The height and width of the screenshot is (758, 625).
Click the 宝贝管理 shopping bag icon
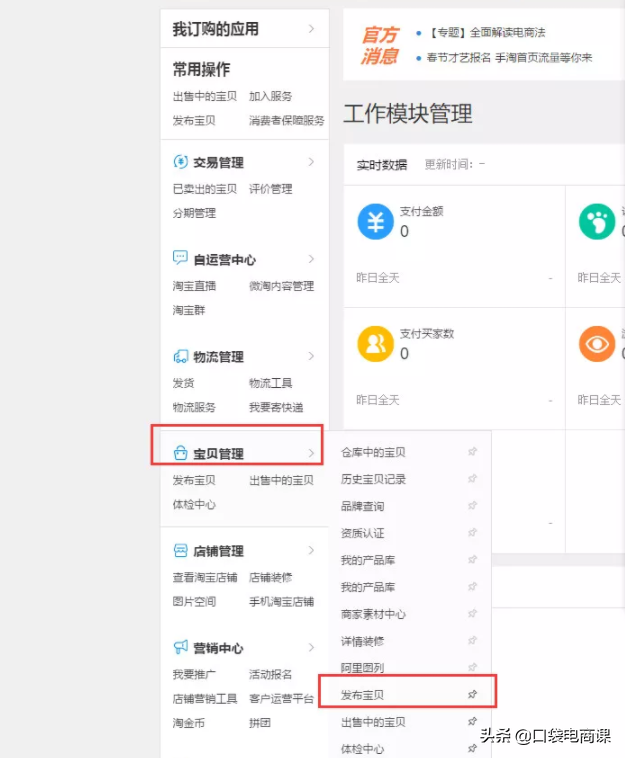click(x=180, y=453)
